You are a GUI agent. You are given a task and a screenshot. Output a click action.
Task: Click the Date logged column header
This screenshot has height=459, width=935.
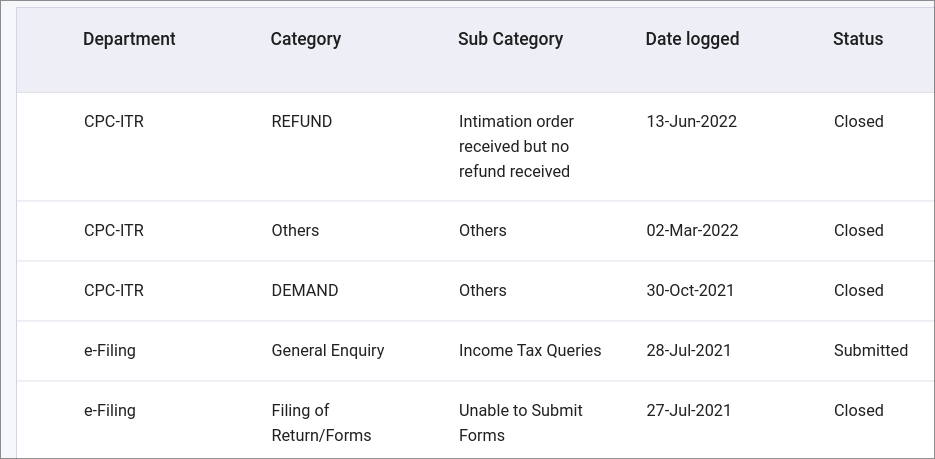tap(692, 39)
